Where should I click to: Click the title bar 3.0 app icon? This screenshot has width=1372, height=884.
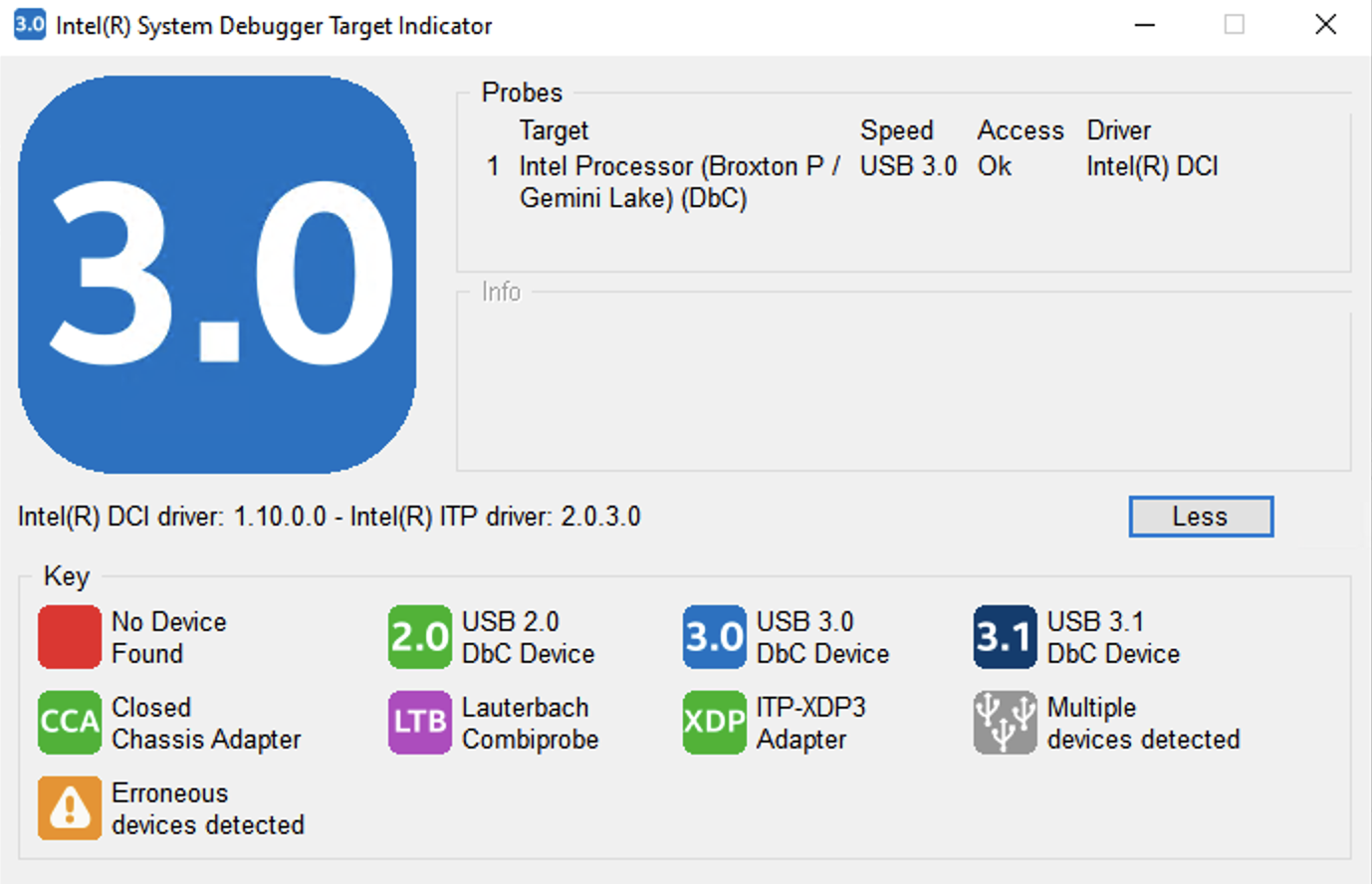click(30, 25)
